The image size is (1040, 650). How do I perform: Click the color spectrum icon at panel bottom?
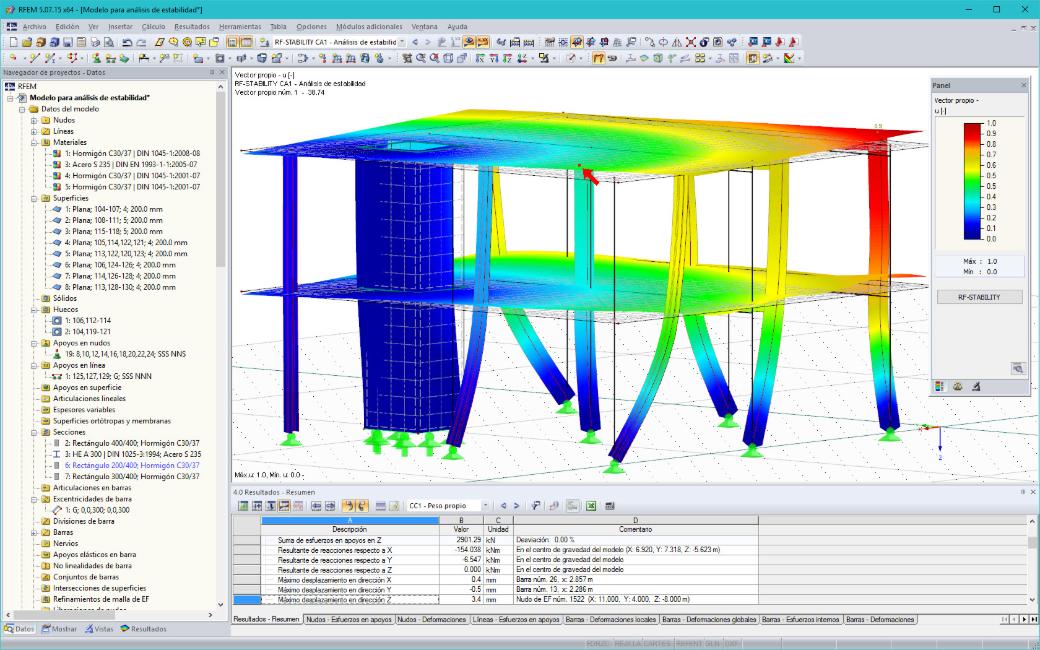(x=939, y=386)
